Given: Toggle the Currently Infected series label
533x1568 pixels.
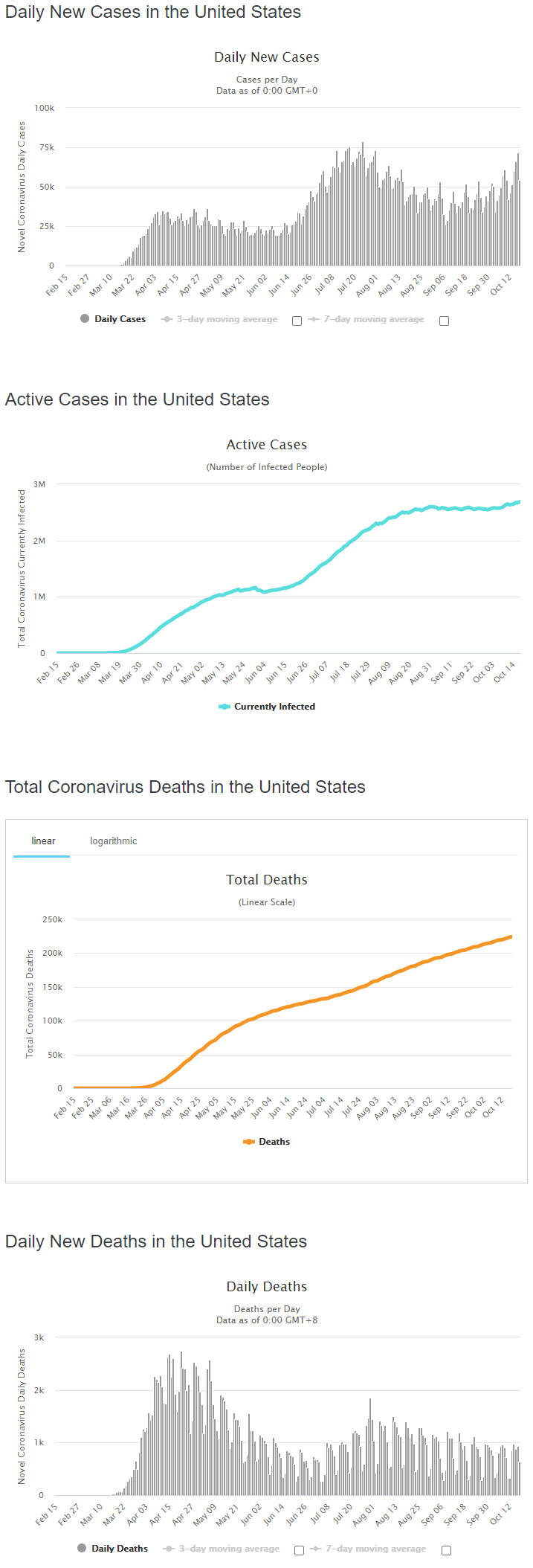Looking at the screenshot, I should [274, 707].
